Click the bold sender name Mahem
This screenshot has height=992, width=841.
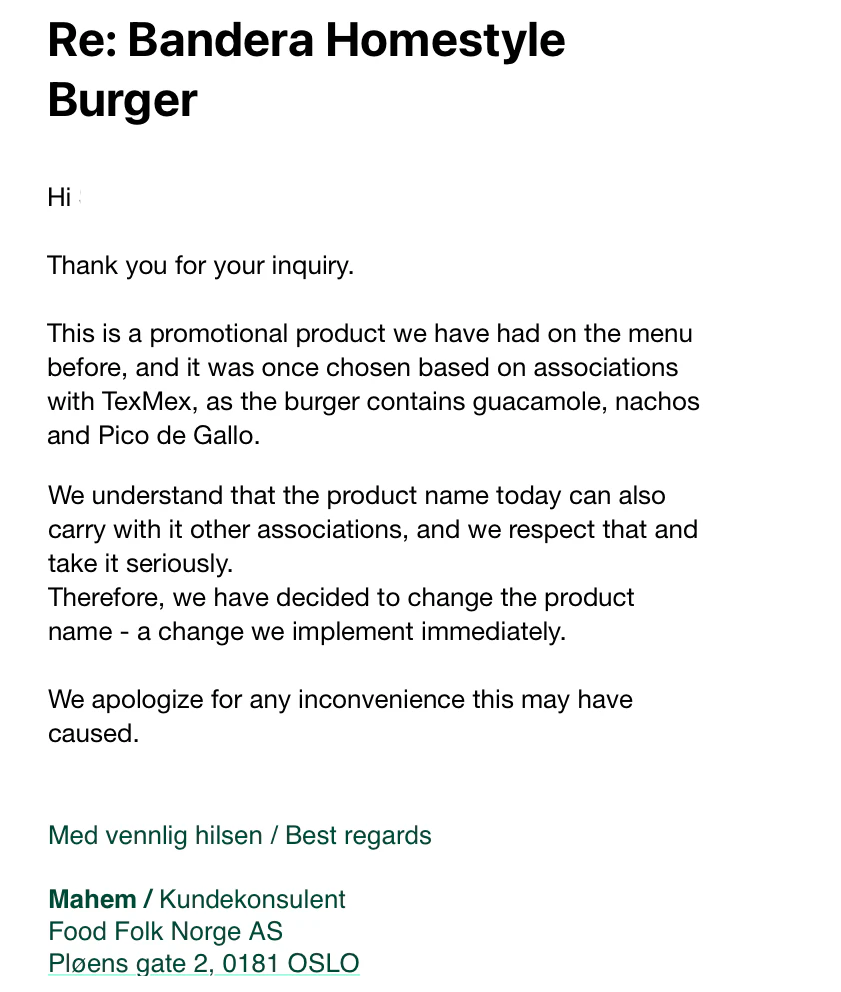point(92,900)
